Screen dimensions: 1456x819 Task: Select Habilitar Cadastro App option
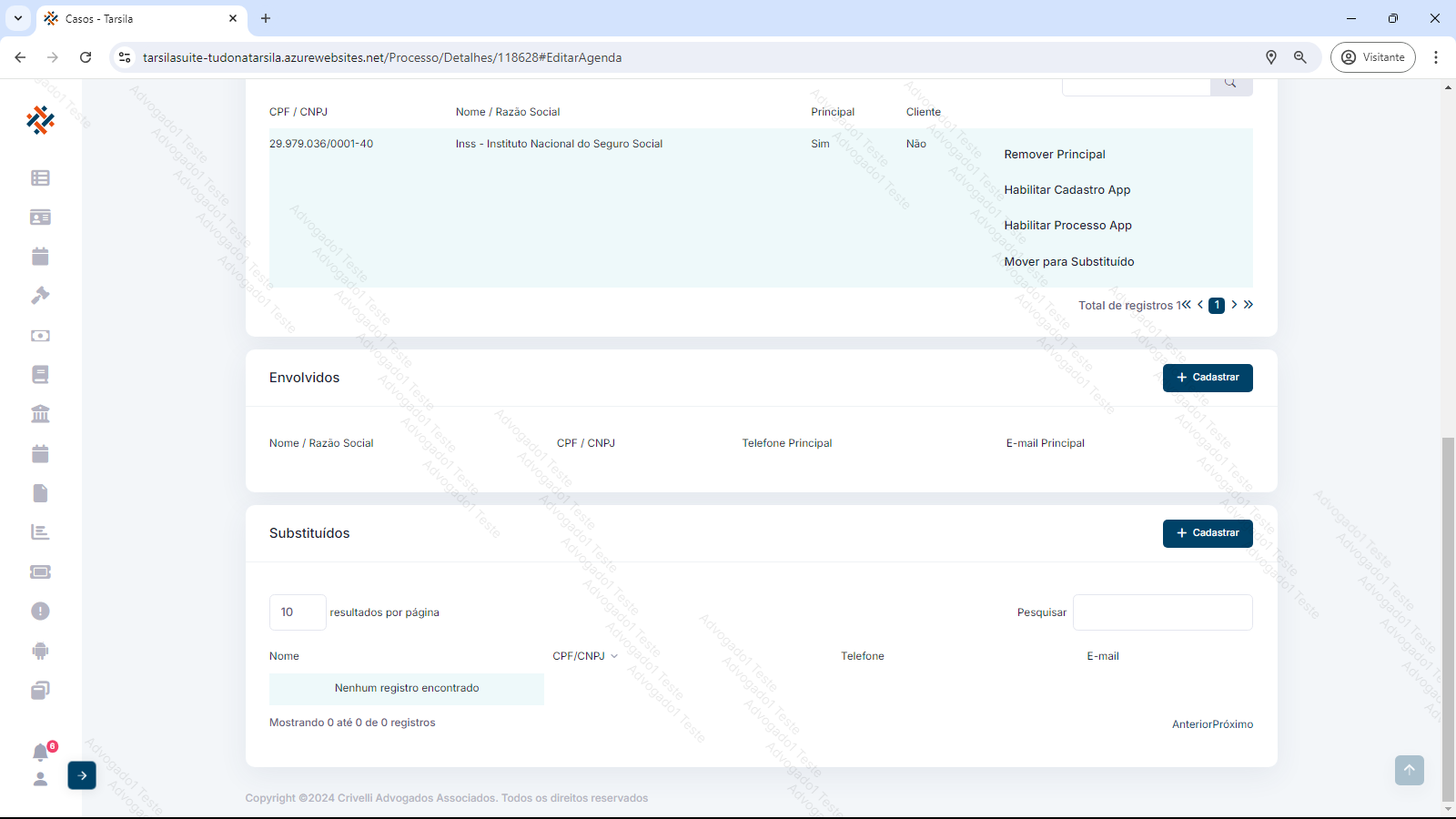[1067, 190]
